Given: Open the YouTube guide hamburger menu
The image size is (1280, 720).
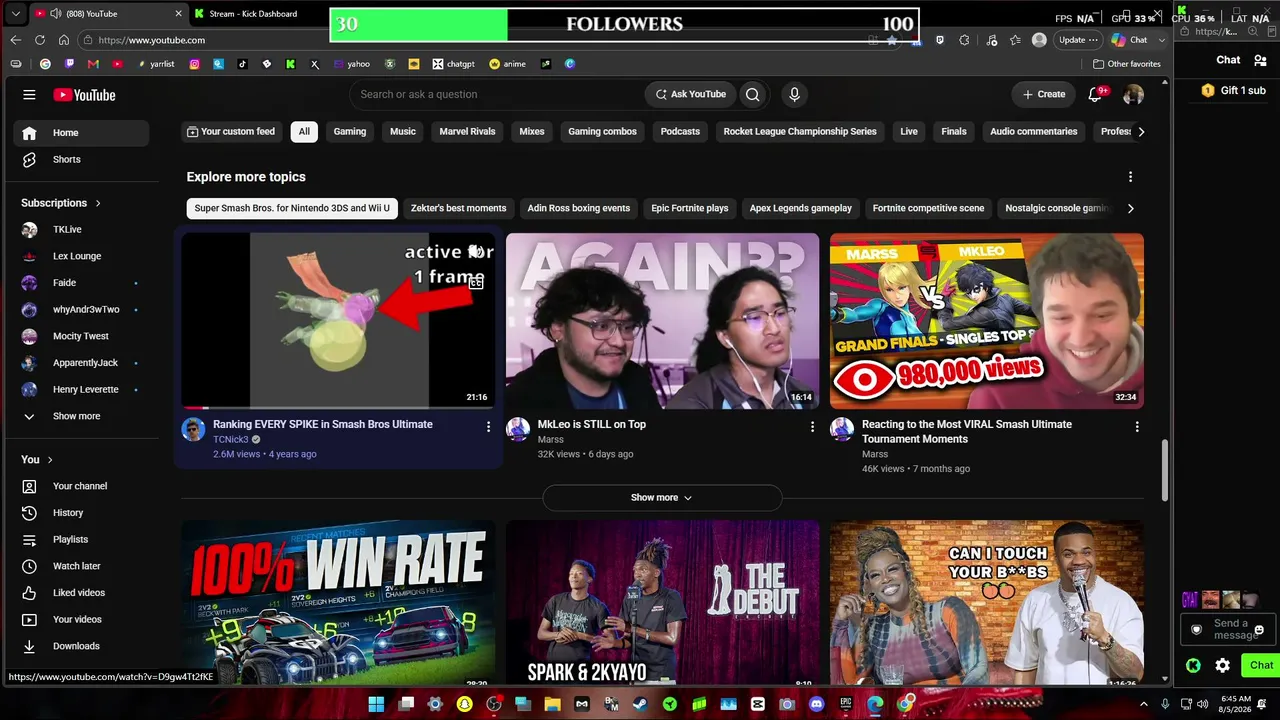Looking at the screenshot, I should coord(29,95).
